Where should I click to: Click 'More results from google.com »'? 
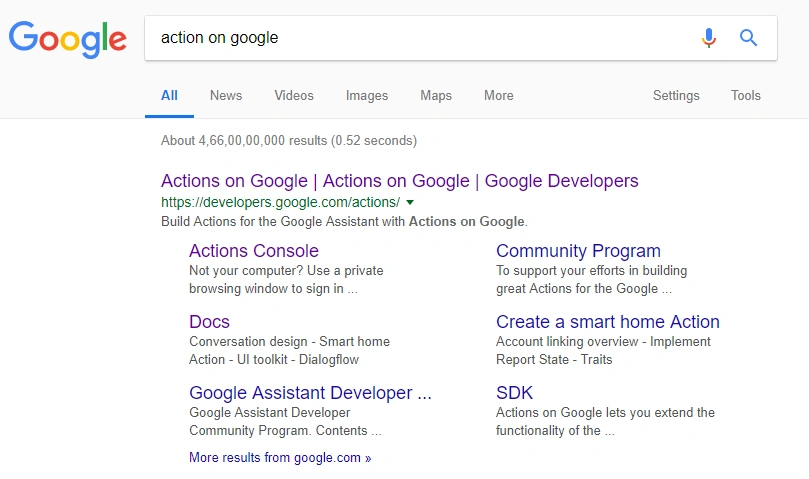click(280, 458)
